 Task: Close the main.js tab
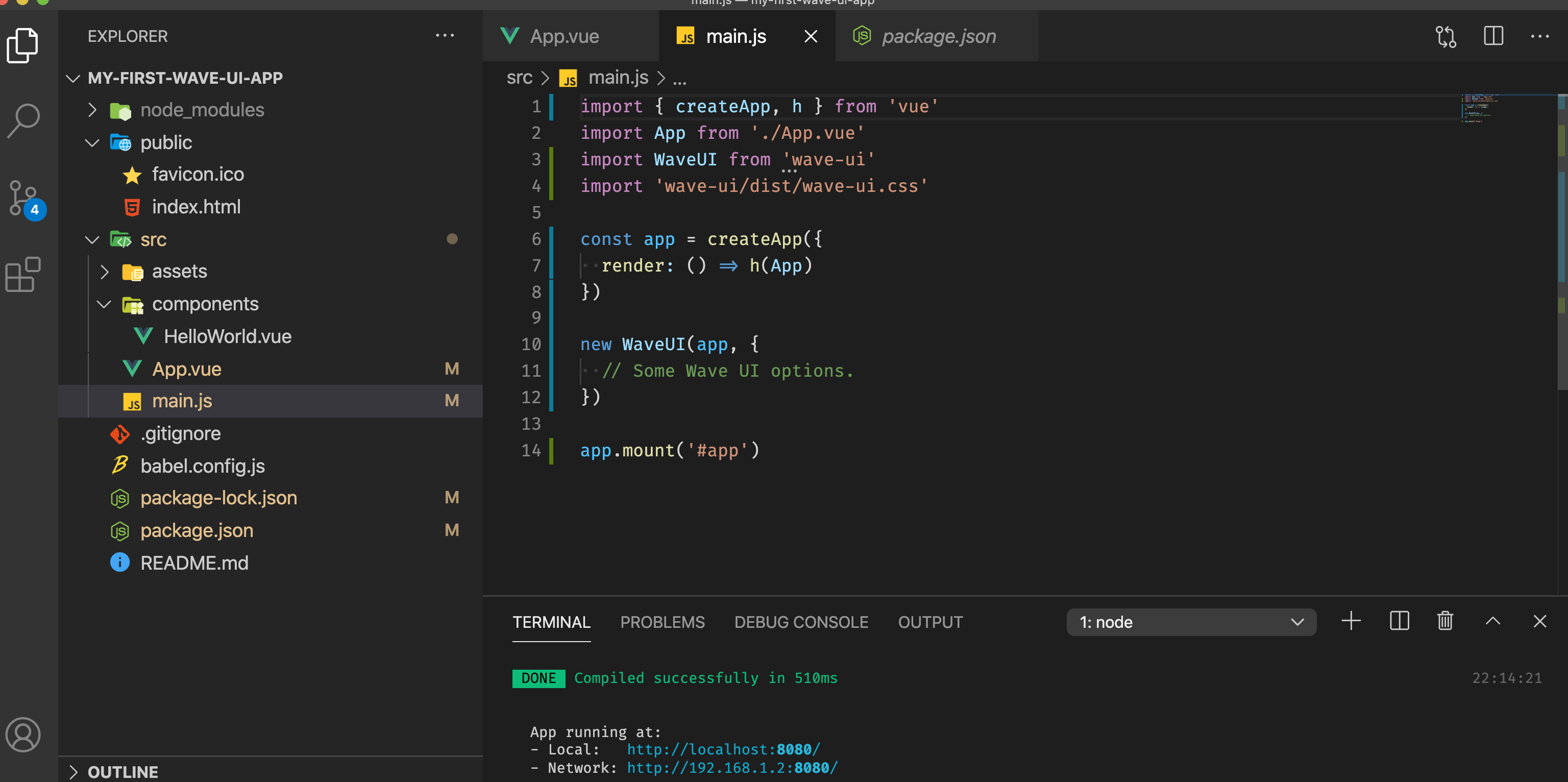[x=810, y=36]
